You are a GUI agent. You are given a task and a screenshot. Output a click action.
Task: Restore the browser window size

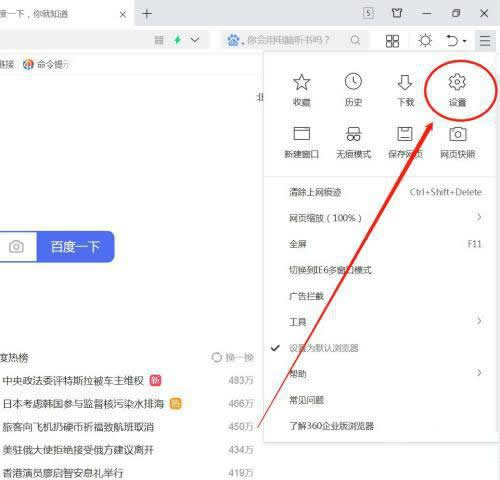click(x=456, y=13)
